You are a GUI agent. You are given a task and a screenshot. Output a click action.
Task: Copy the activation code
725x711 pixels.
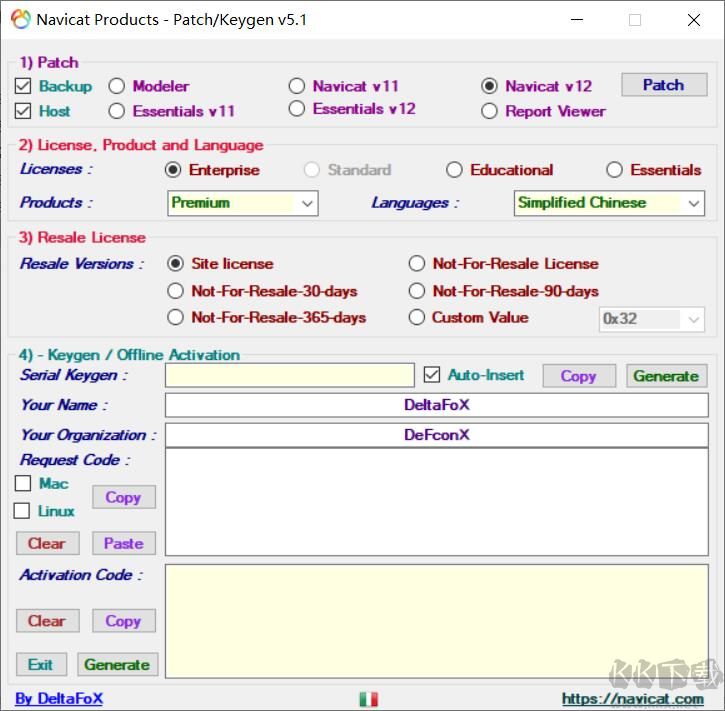(123, 621)
